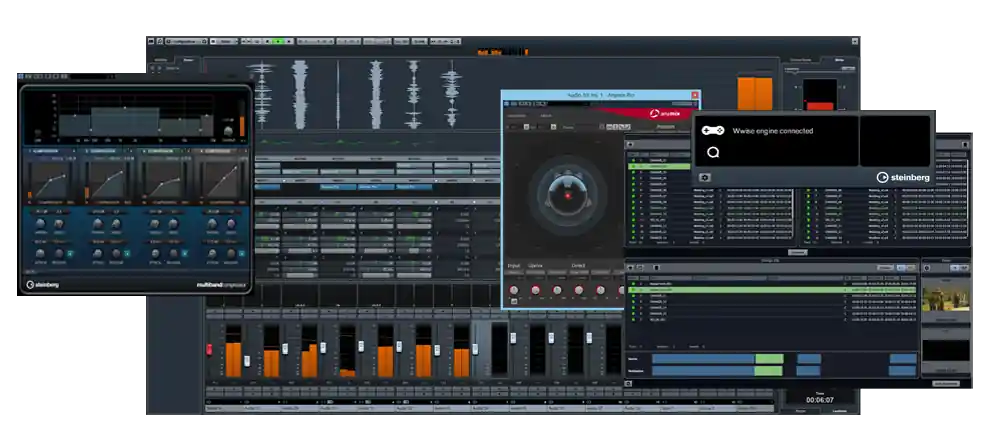Open the second dropdown arrow in Anymix toolbar
This screenshot has width=994, height=438.
[x=553, y=127]
